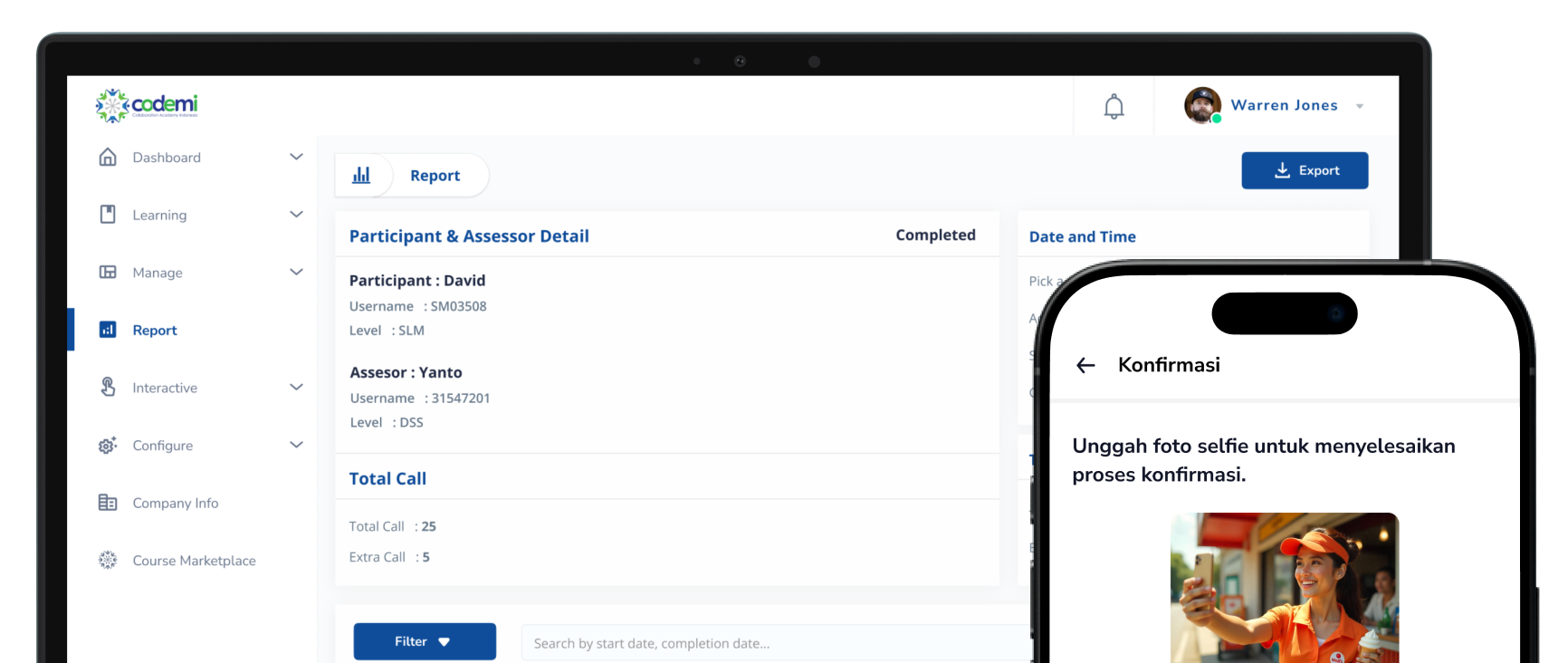Click the Warren Jones name
The width and height of the screenshot is (1568, 663).
[1284, 105]
